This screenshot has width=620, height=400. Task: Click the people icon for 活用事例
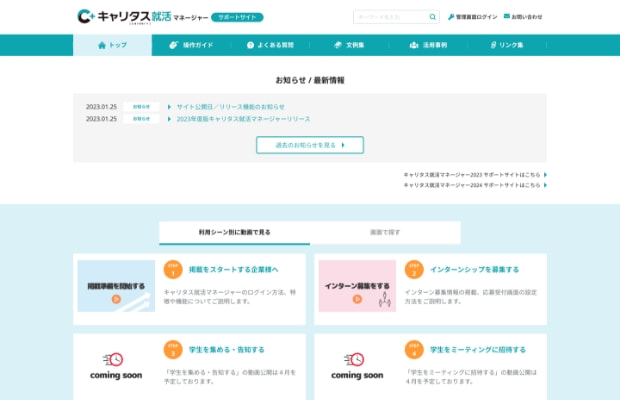[414, 45]
